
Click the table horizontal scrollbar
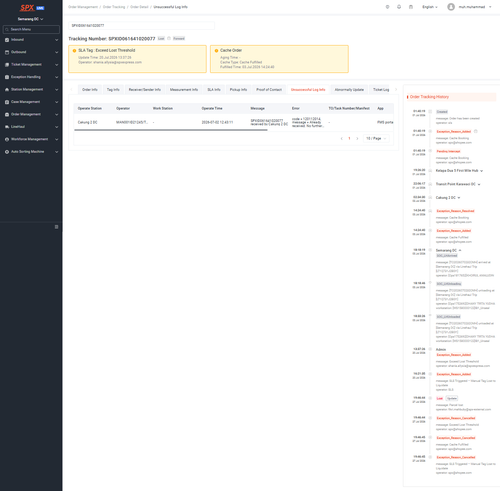[171, 130]
